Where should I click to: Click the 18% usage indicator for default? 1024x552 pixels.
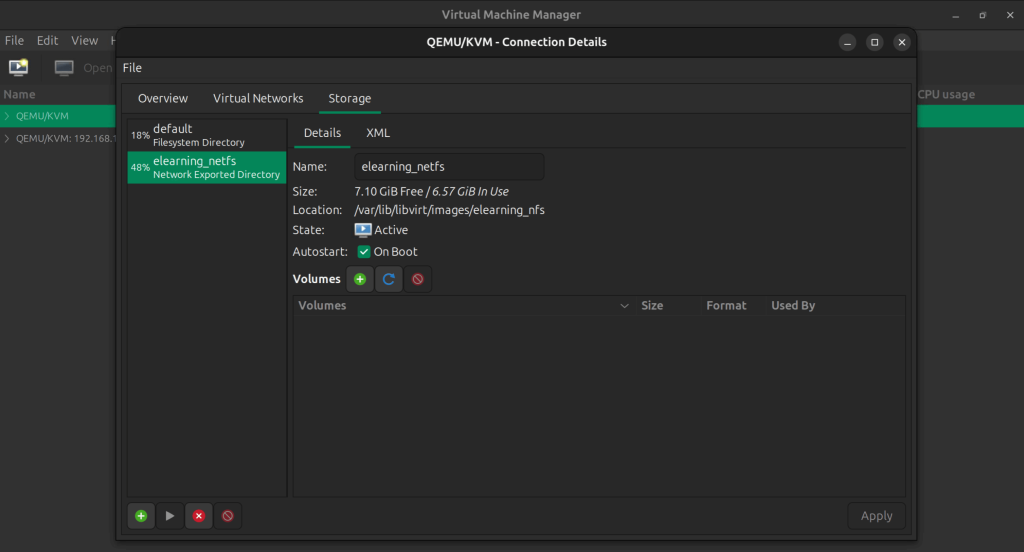140,136
